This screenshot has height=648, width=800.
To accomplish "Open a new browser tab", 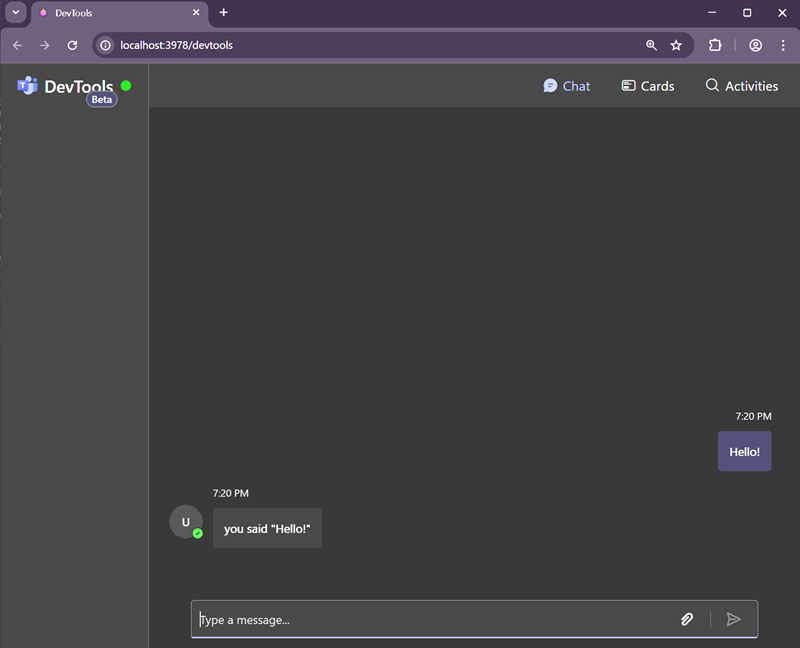I will tap(224, 12).
